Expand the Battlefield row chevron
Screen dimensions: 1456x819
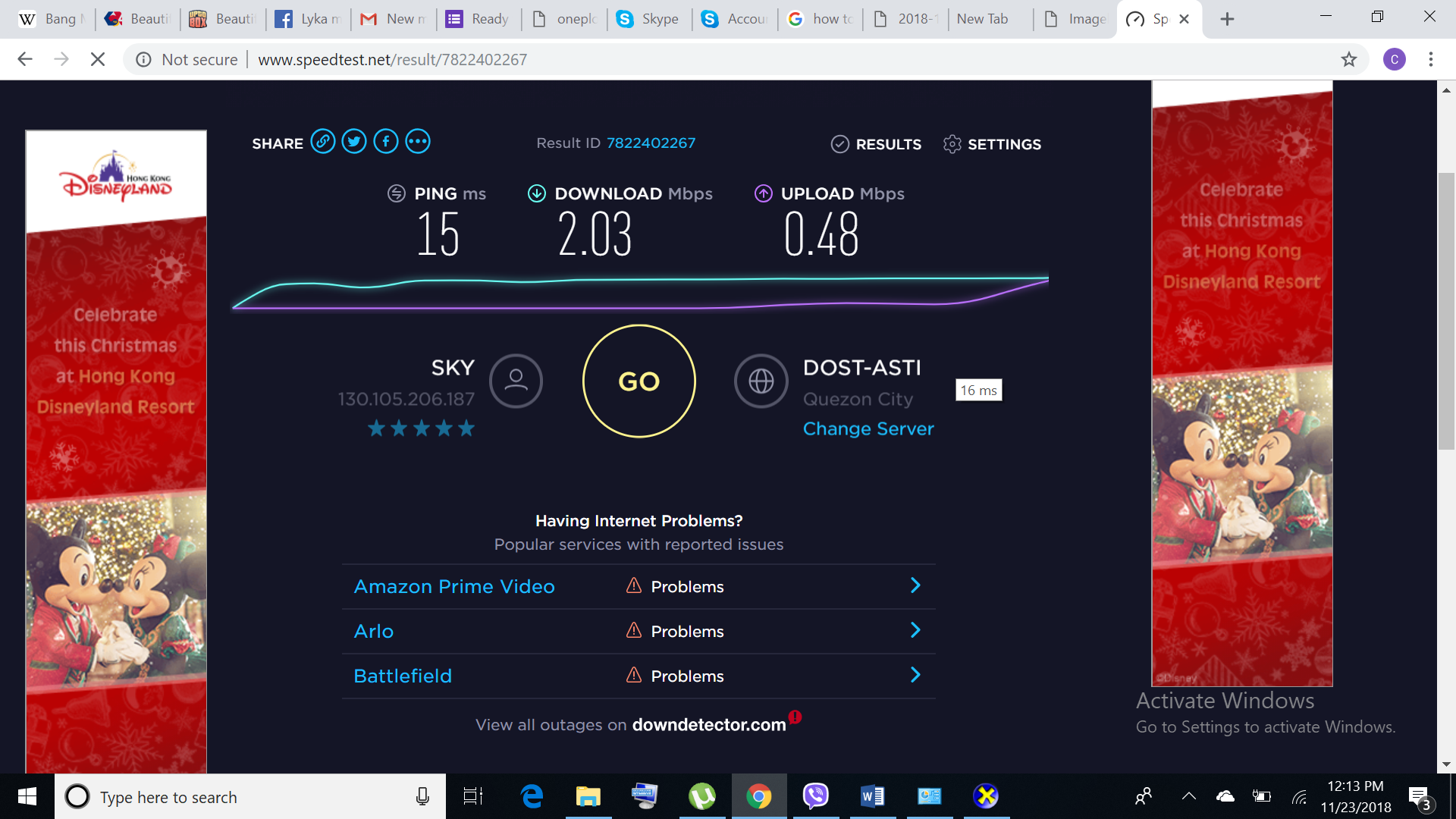(x=915, y=675)
